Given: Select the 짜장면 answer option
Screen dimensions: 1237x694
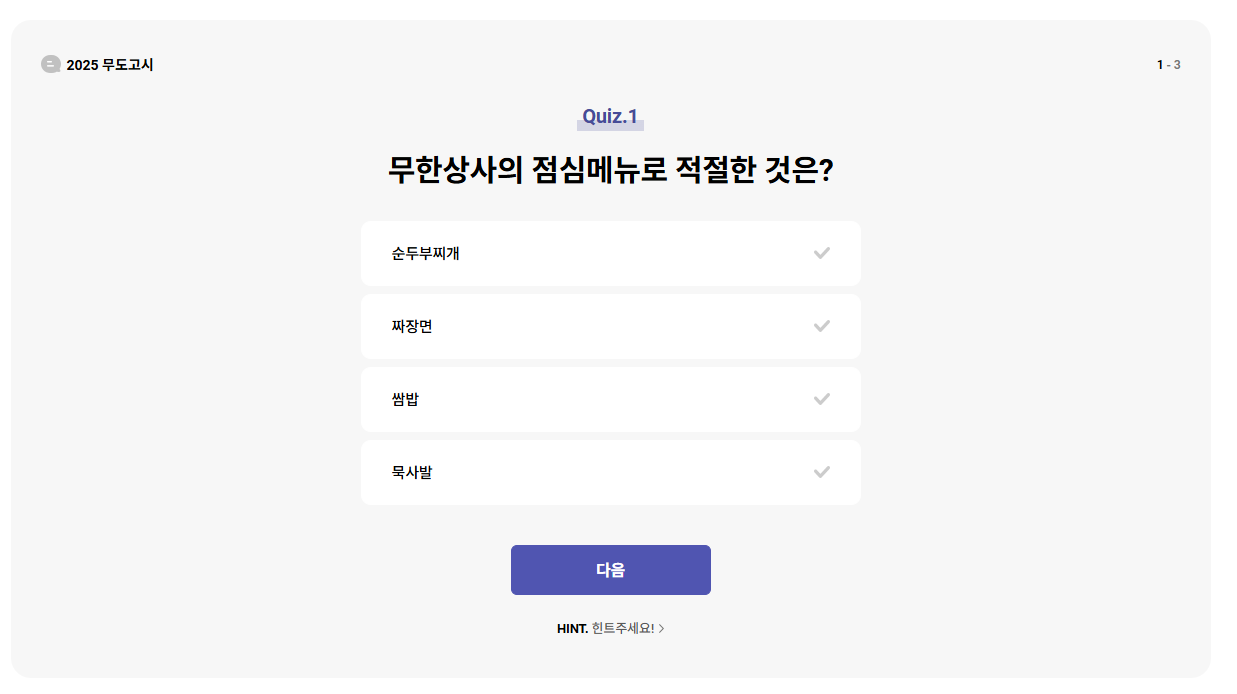Looking at the screenshot, I should pos(610,326).
